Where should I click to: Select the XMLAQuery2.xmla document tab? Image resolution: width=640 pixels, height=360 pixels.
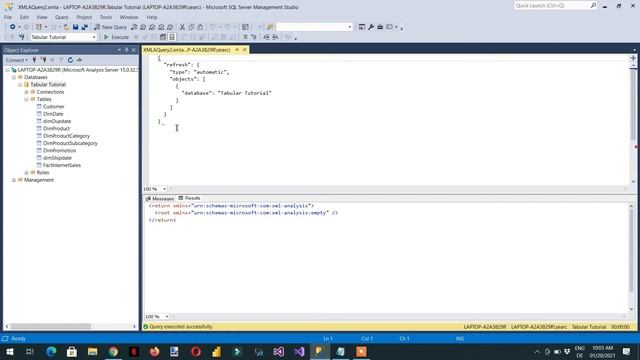[187, 50]
